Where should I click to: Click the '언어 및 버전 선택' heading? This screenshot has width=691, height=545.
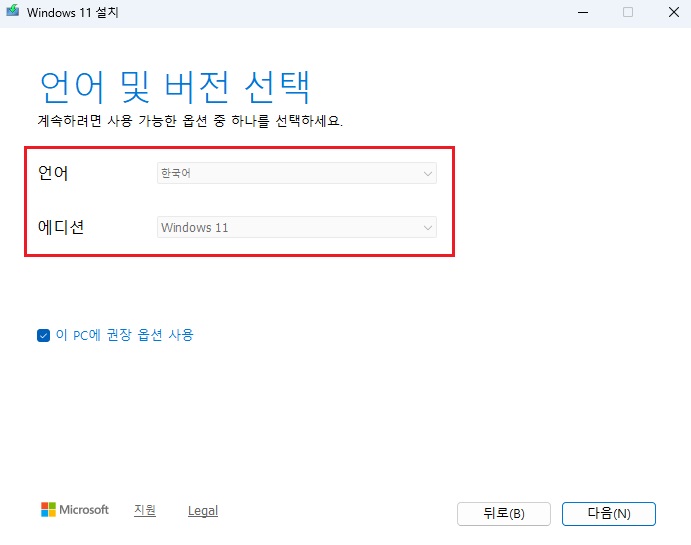coord(175,87)
